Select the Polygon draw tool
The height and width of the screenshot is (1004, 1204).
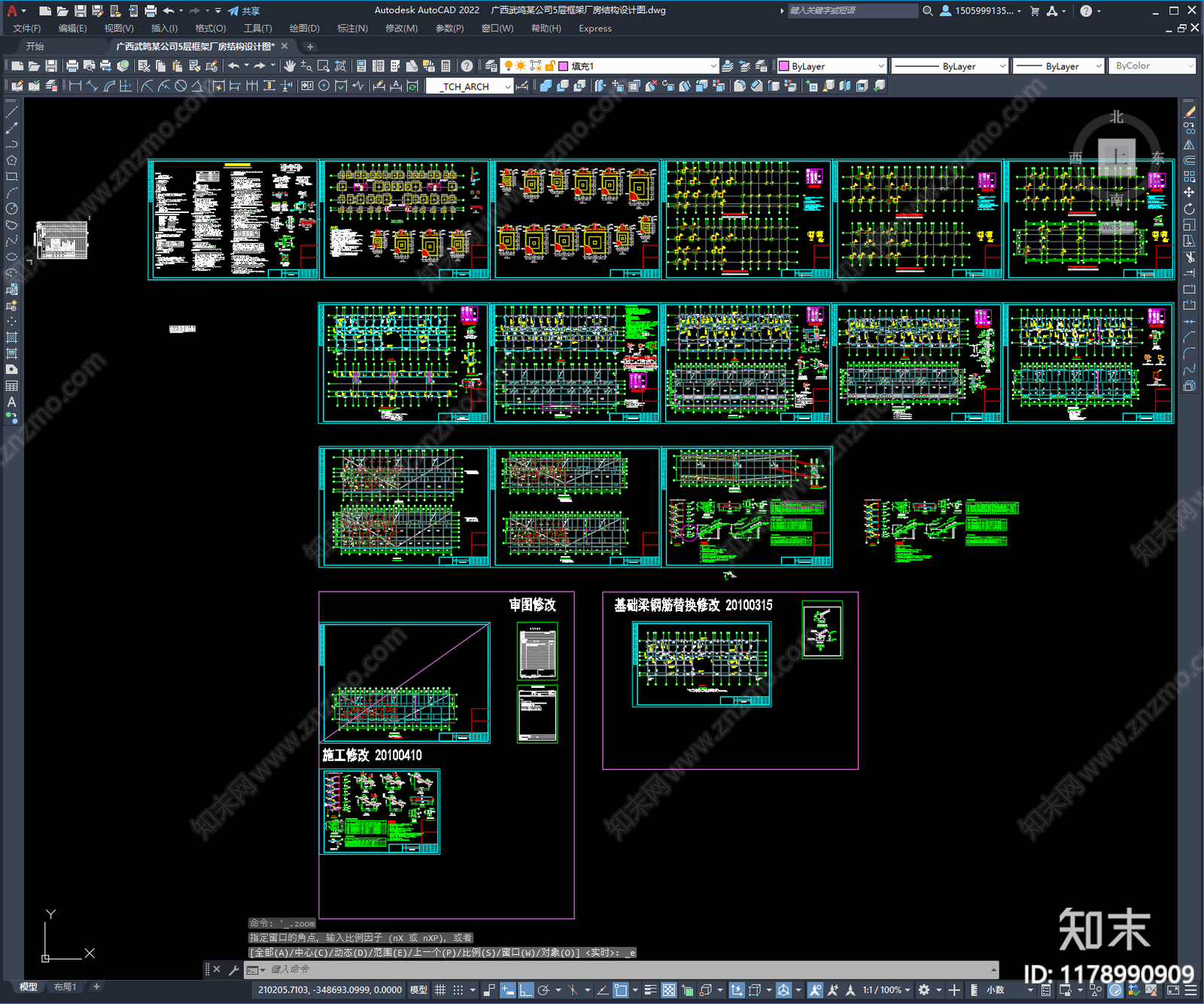point(11,160)
